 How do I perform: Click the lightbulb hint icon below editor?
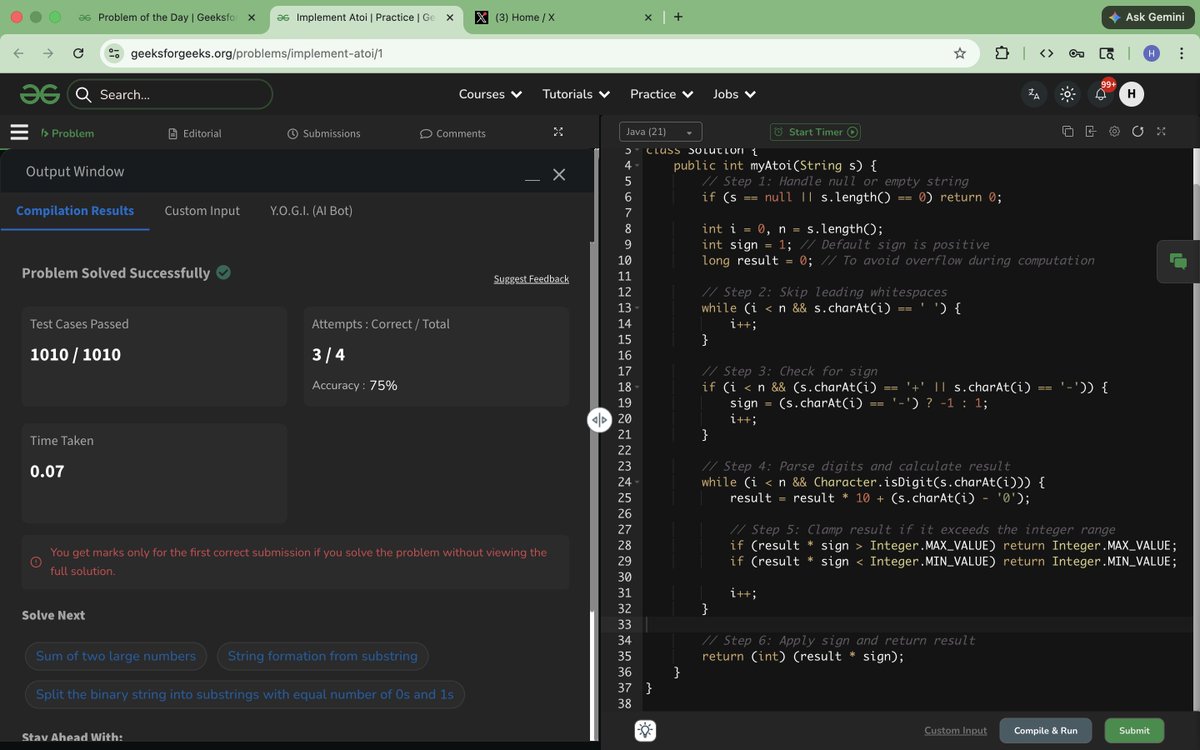click(x=645, y=731)
